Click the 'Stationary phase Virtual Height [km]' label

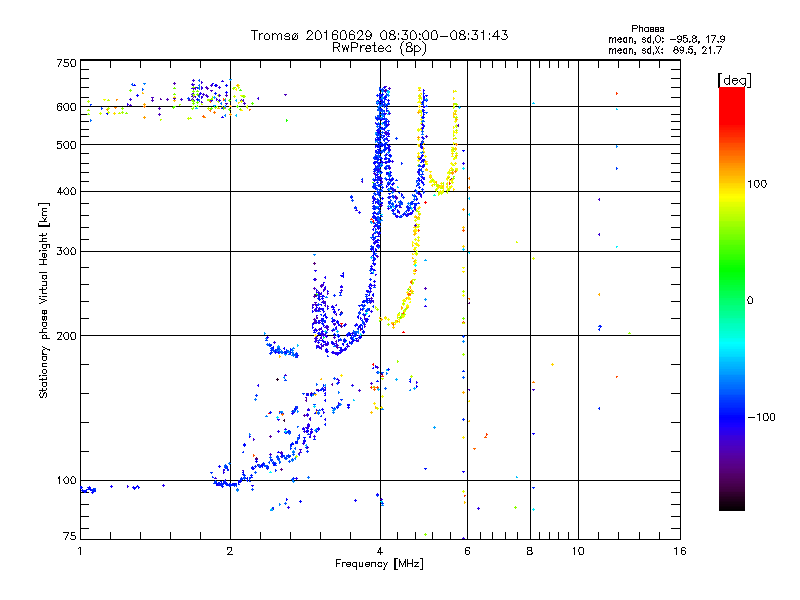(x=44, y=300)
